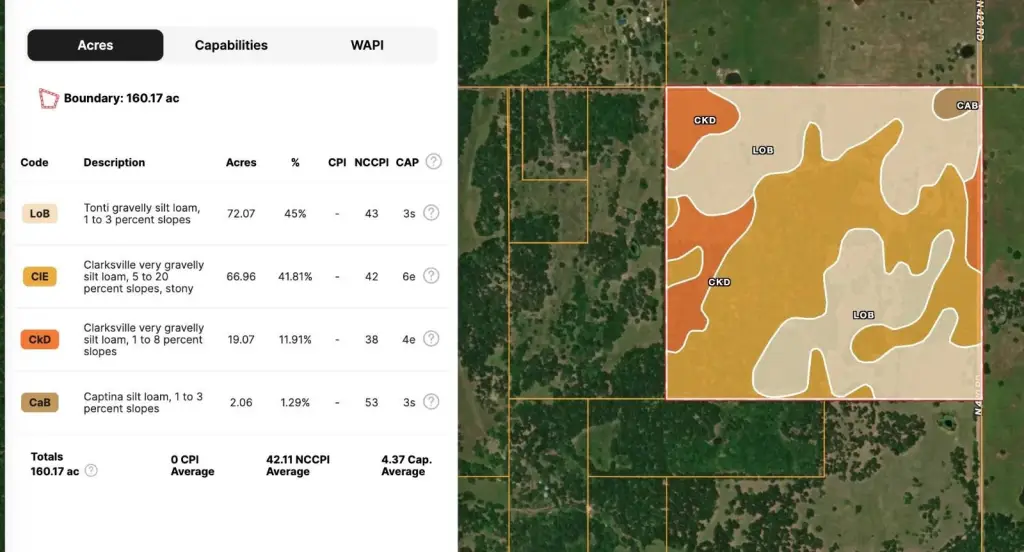Click the Boundary polygon icon
This screenshot has height=552, width=1024.
48,98
